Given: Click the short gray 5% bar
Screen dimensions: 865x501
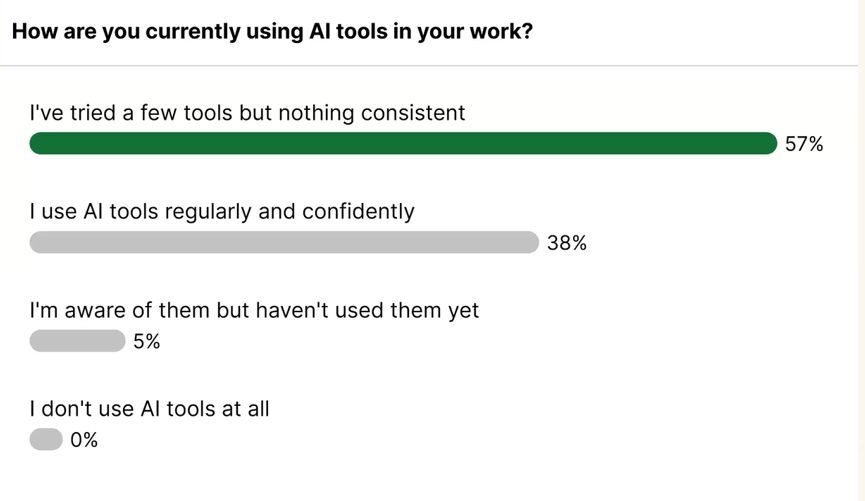Looking at the screenshot, I should click(77, 341).
